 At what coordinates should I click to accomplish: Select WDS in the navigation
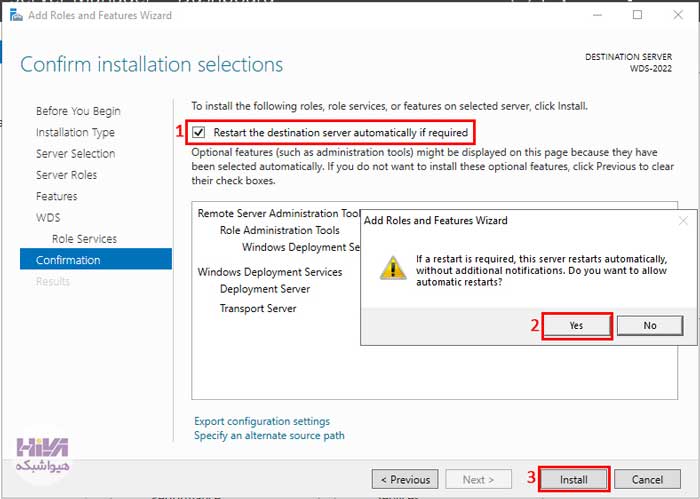pyautogui.click(x=48, y=217)
